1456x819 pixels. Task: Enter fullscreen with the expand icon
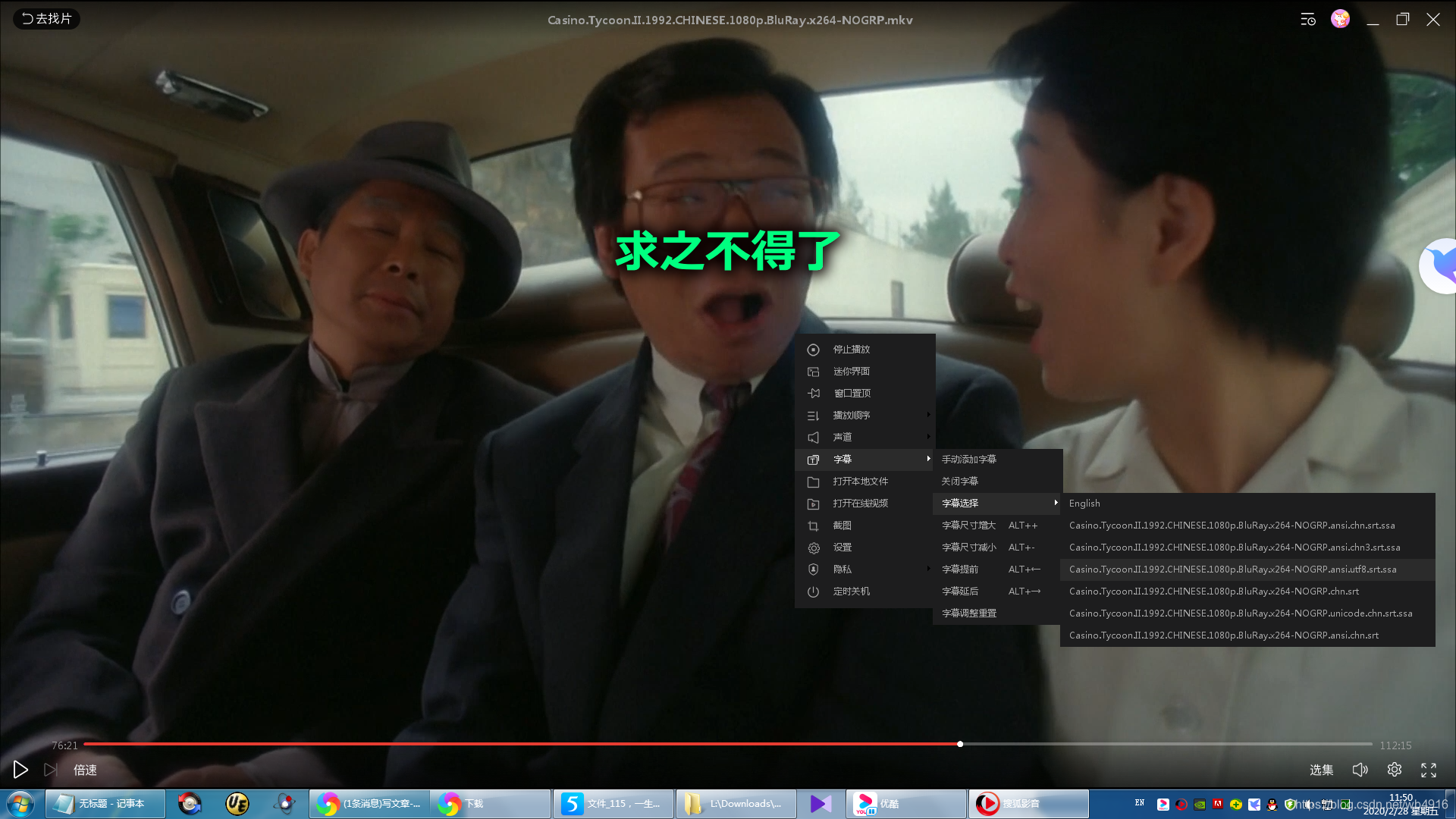pos(1429,770)
